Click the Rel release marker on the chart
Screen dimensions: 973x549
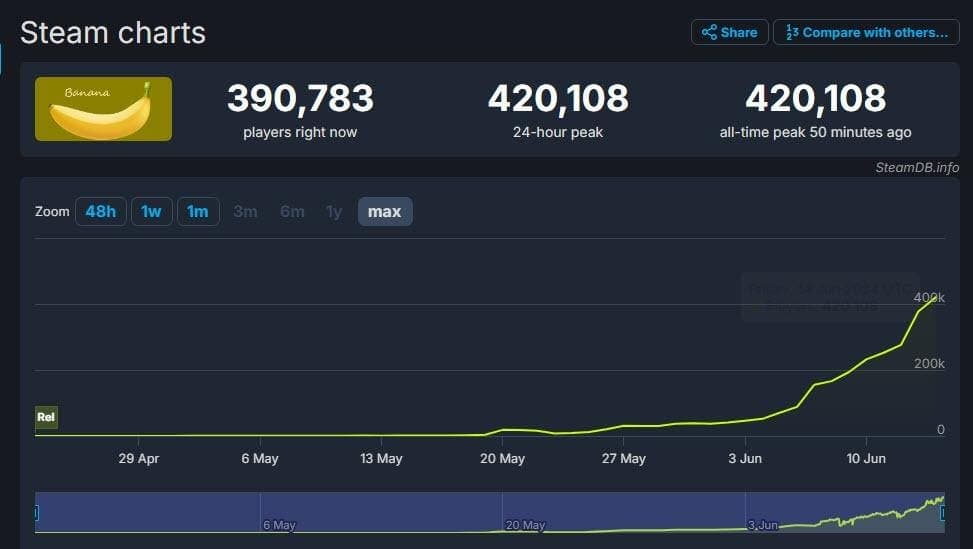point(46,417)
